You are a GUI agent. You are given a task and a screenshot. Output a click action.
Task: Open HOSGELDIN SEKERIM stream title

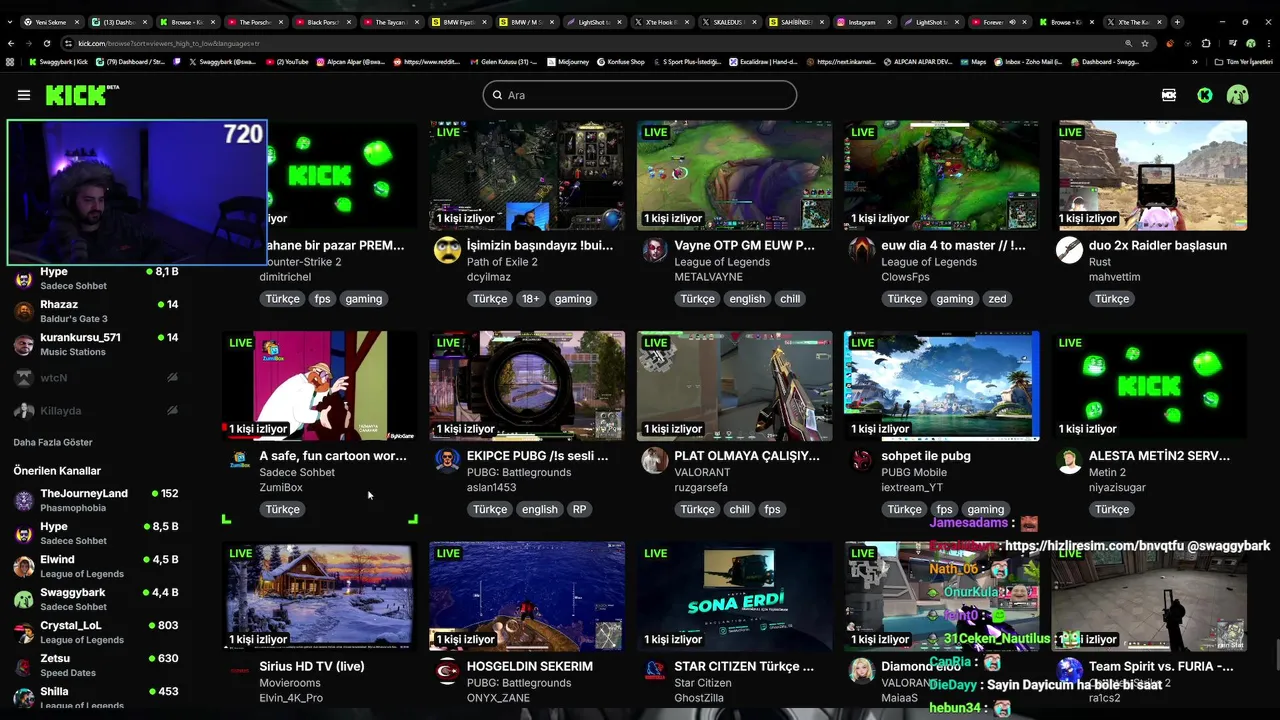(530, 666)
